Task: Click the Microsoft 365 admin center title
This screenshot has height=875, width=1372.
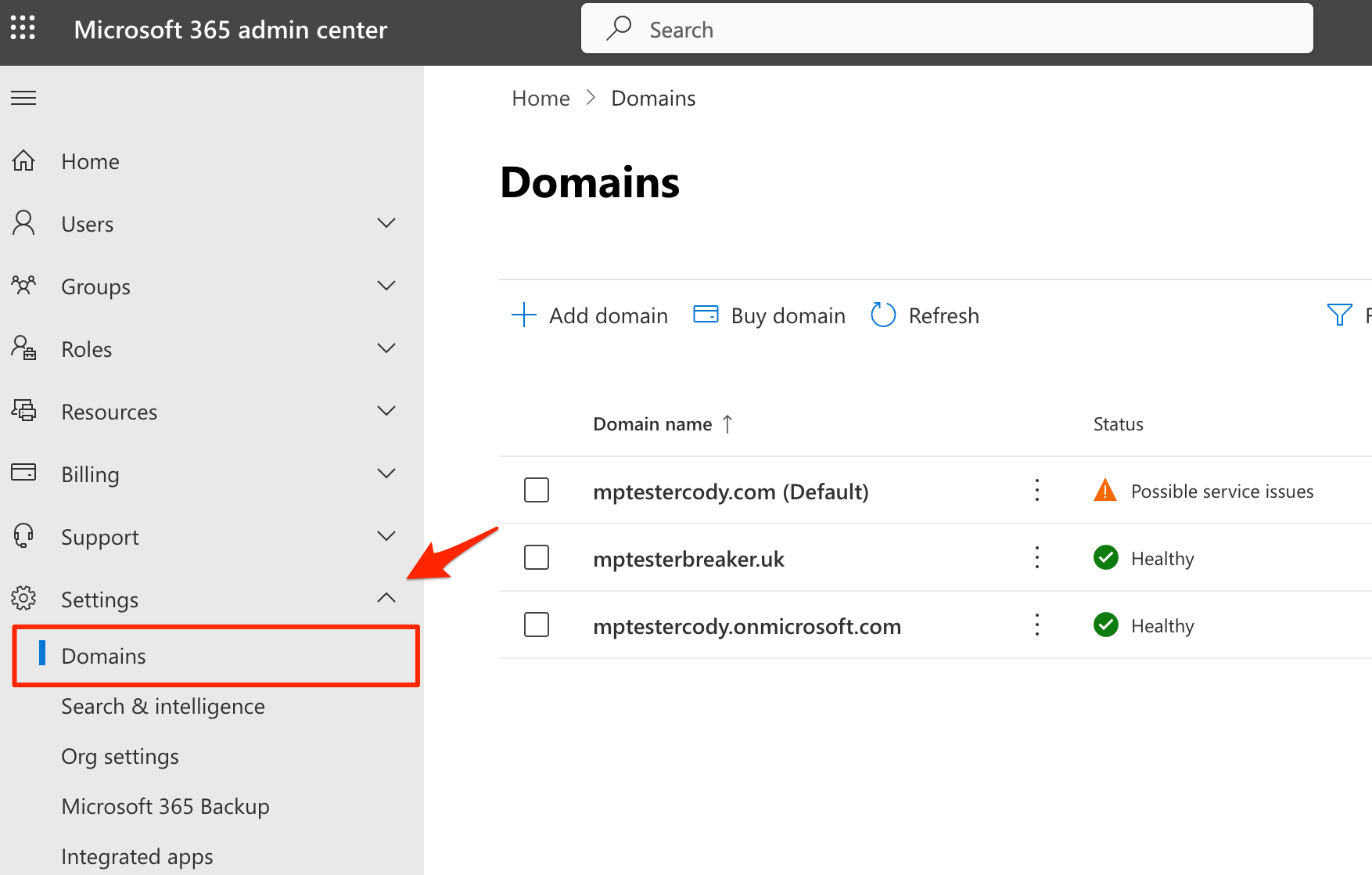Action: tap(230, 30)
